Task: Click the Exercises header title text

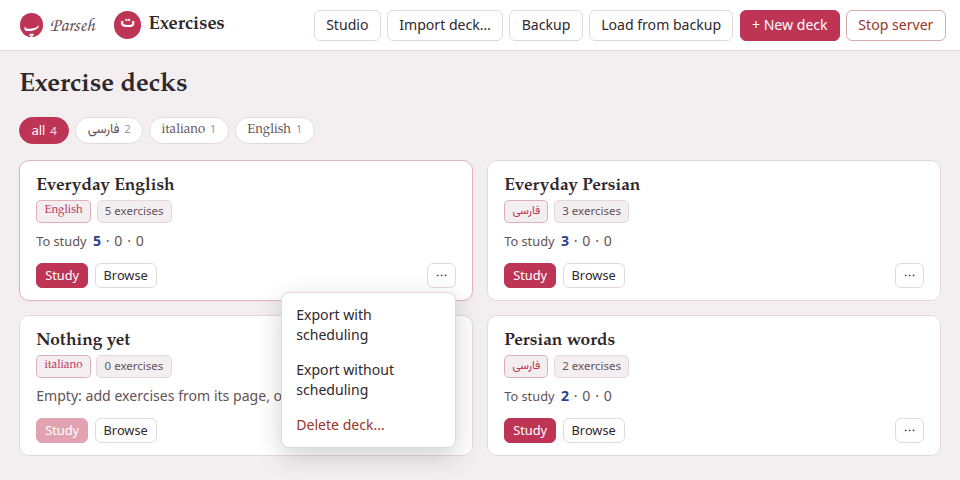Action: (187, 24)
